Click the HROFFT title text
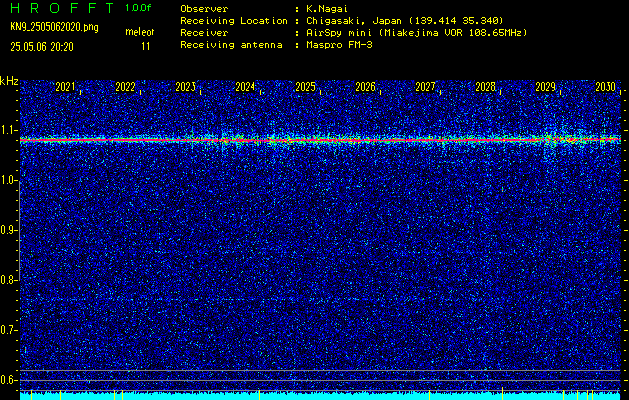This screenshot has height=400, width=629. (x=62, y=8)
